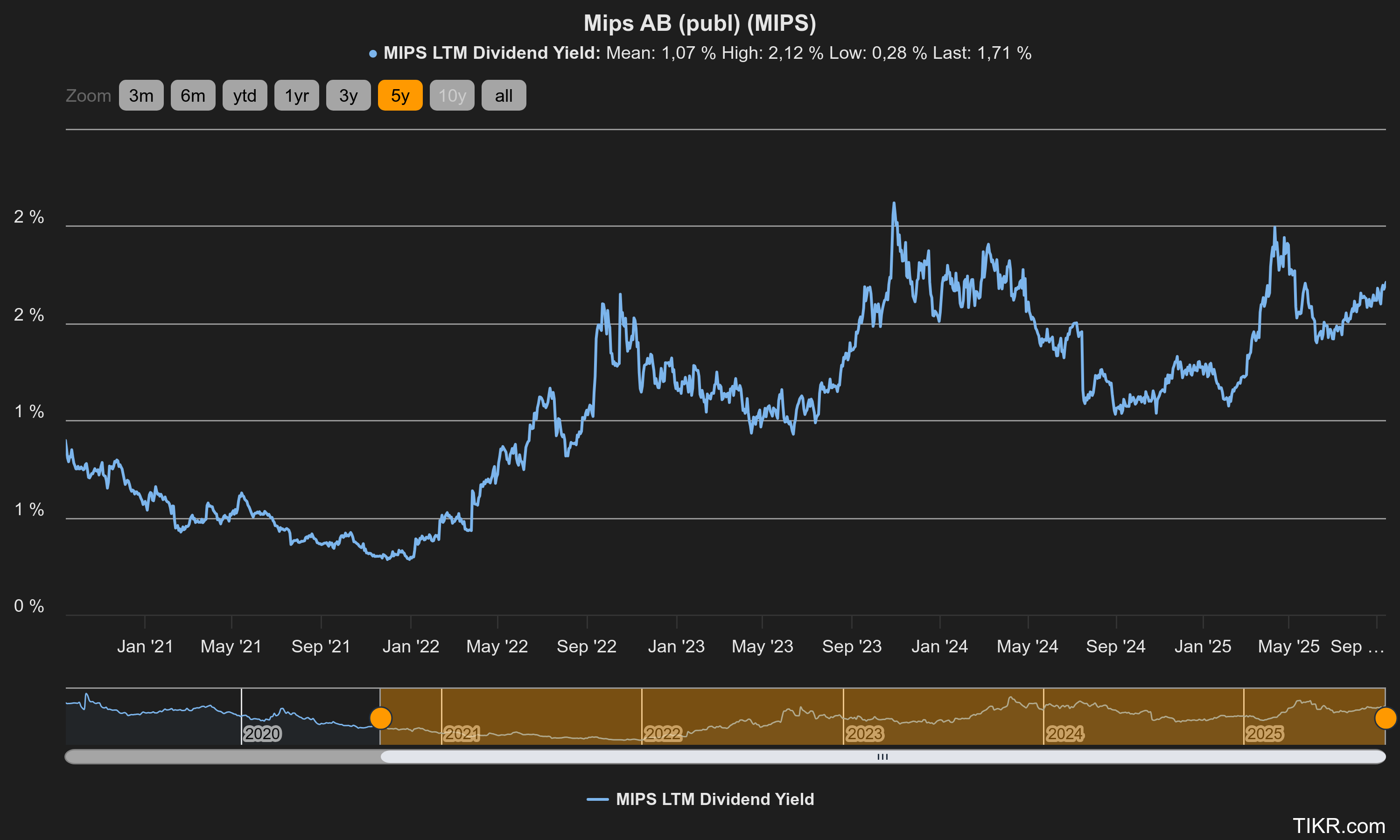Image resolution: width=1400 pixels, height=840 pixels.
Task: Click the 2022 label in navigator
Action: click(x=663, y=734)
